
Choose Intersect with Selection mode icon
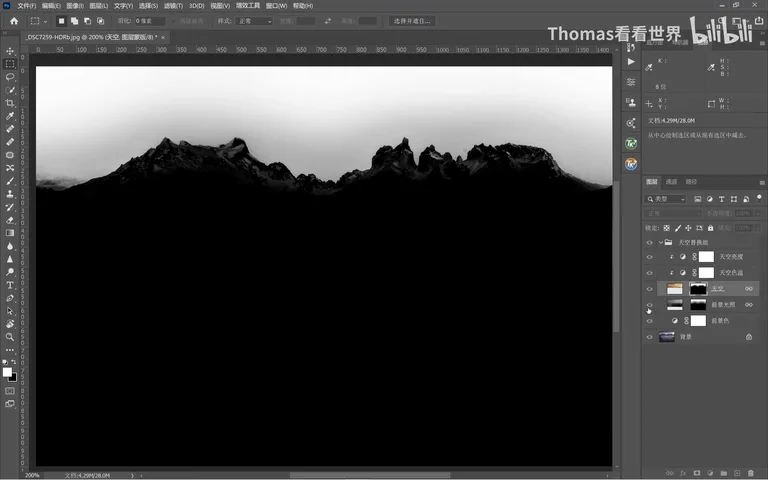point(100,21)
